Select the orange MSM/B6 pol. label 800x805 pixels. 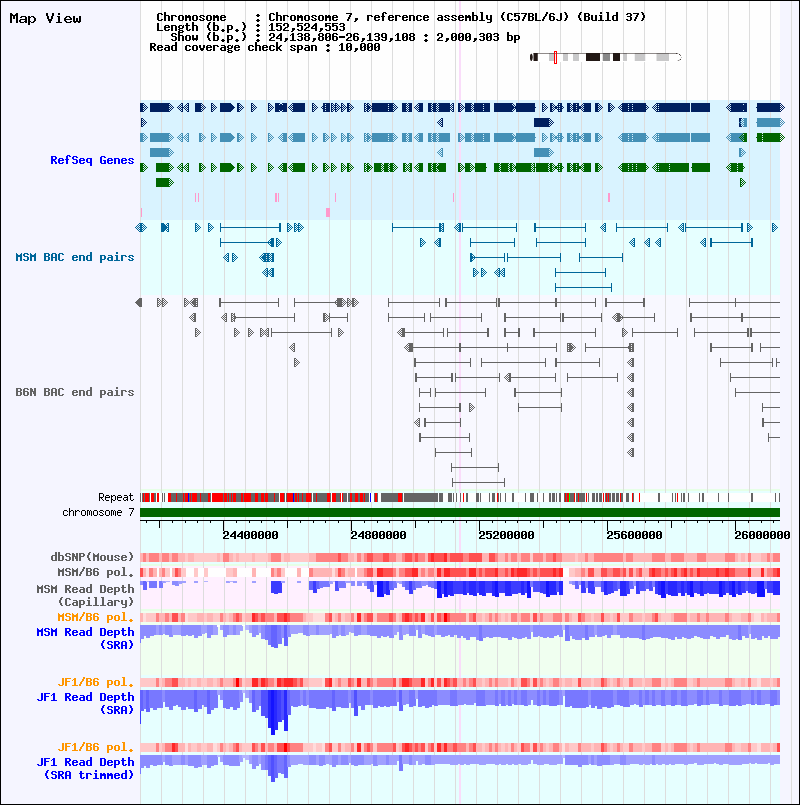click(96, 617)
